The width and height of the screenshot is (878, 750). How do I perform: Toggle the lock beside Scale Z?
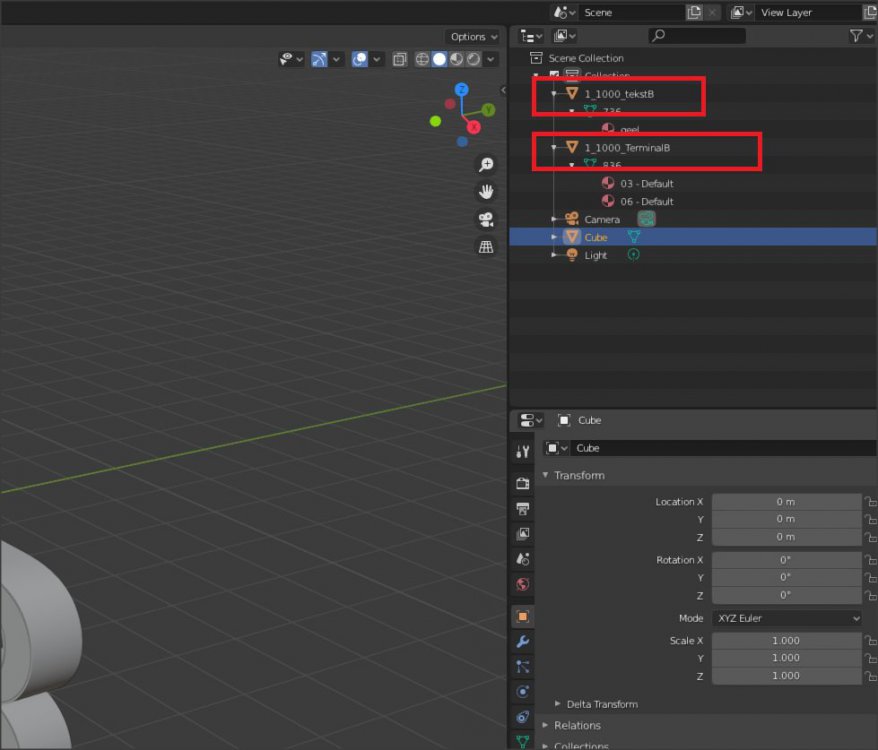coord(868,676)
